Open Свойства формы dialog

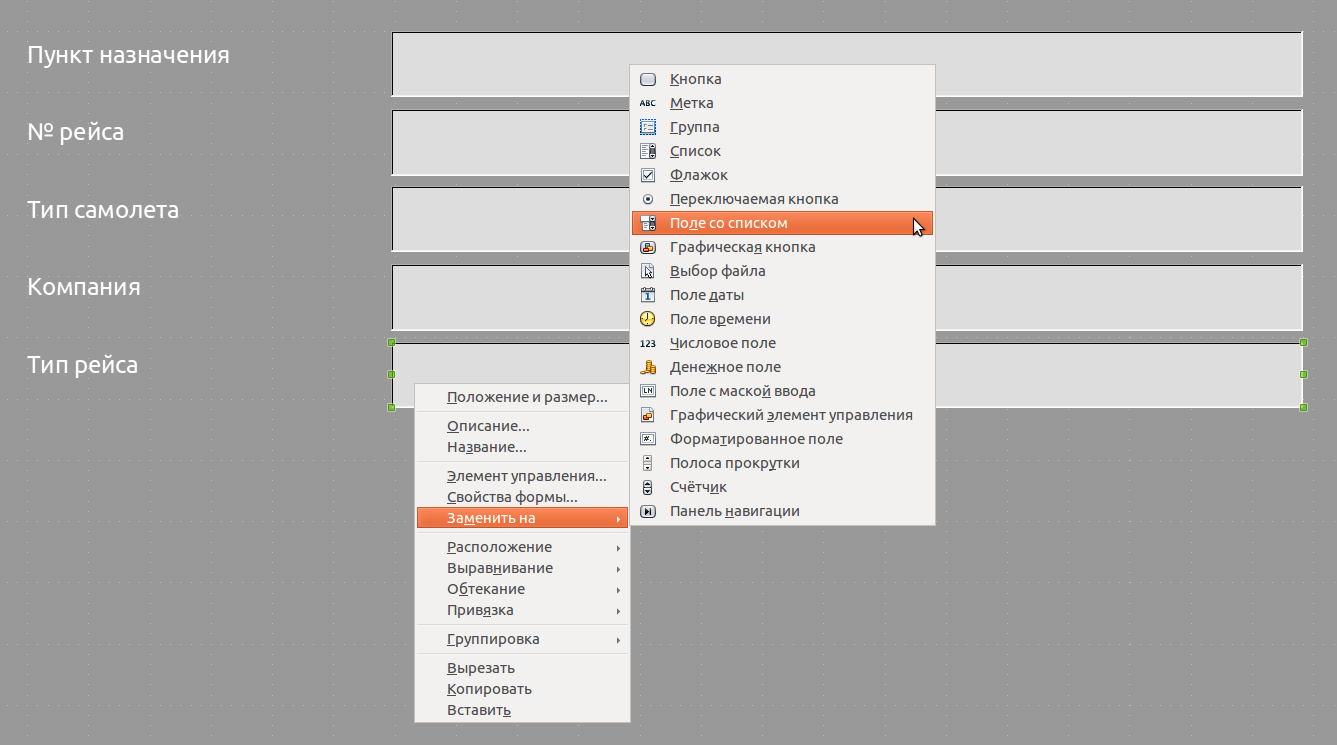(522, 497)
